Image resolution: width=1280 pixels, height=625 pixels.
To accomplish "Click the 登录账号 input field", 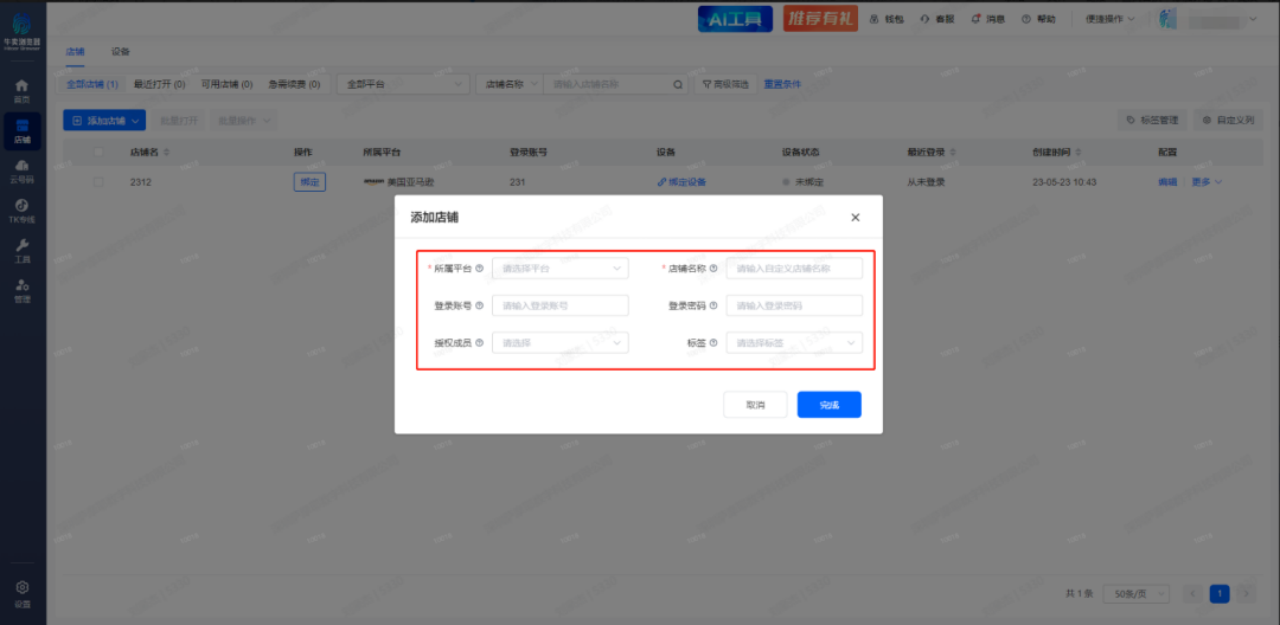I will tap(560, 305).
